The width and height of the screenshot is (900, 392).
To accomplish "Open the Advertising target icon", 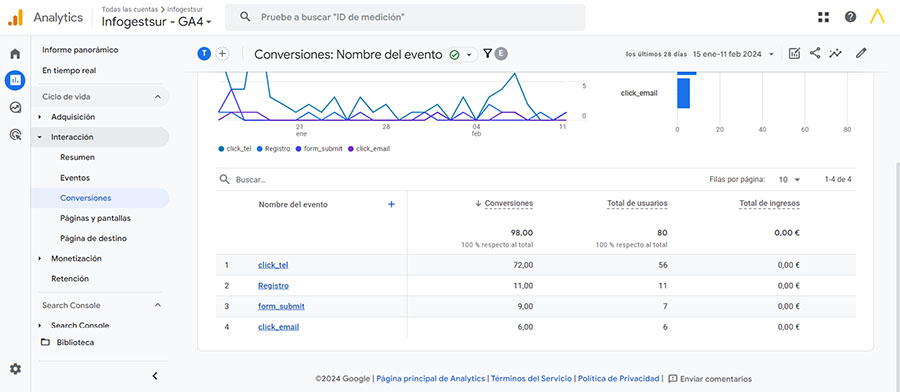I will 15,135.
